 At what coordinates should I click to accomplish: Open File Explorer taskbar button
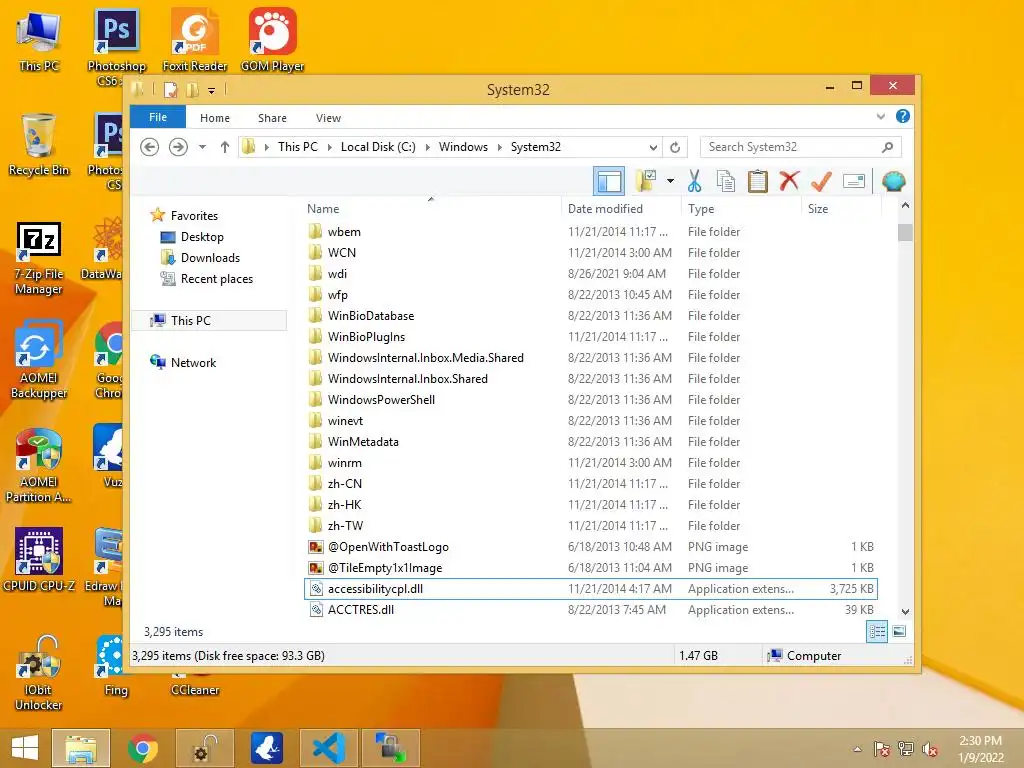[81, 748]
